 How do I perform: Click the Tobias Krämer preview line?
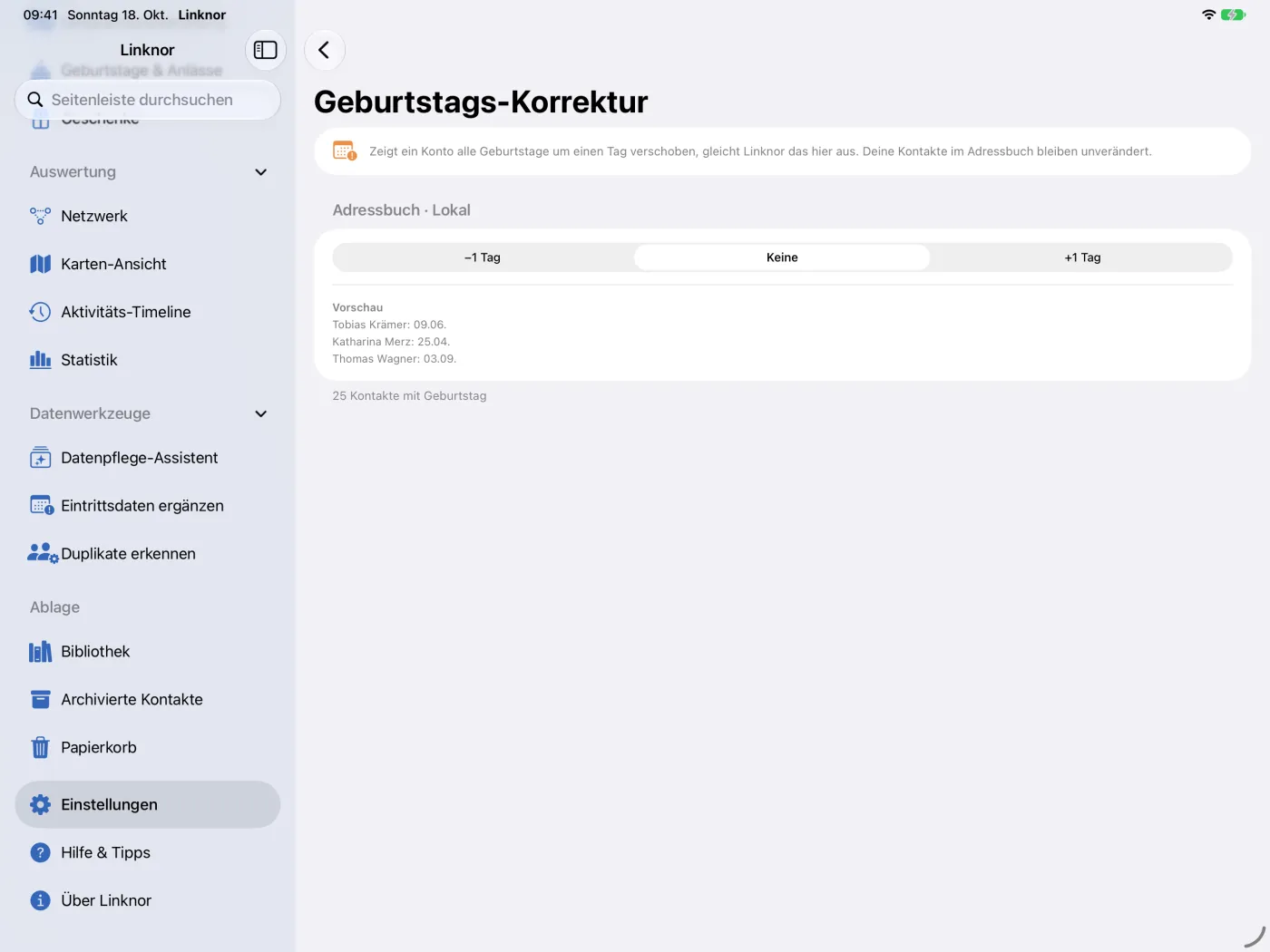[389, 325]
